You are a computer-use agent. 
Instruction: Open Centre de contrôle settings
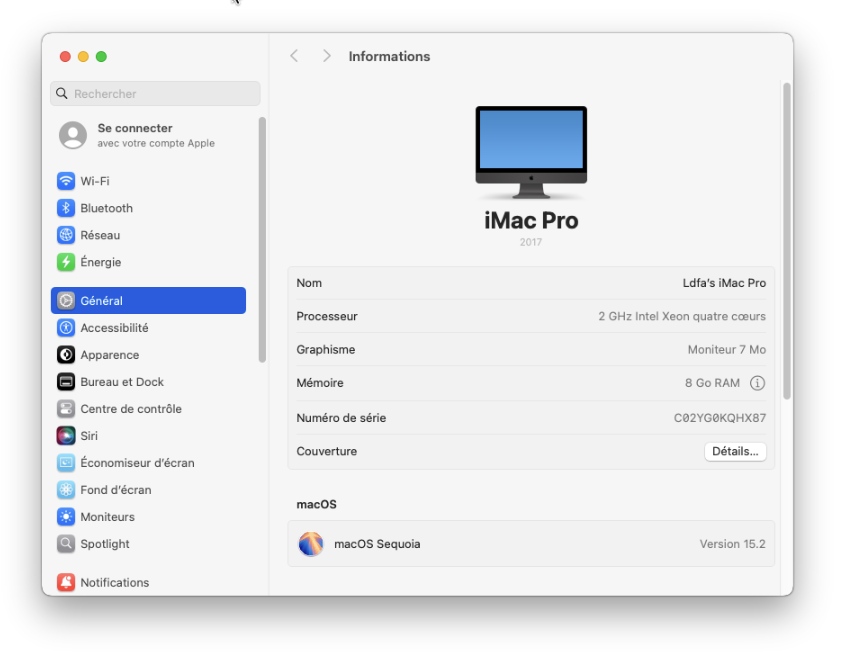point(148,409)
